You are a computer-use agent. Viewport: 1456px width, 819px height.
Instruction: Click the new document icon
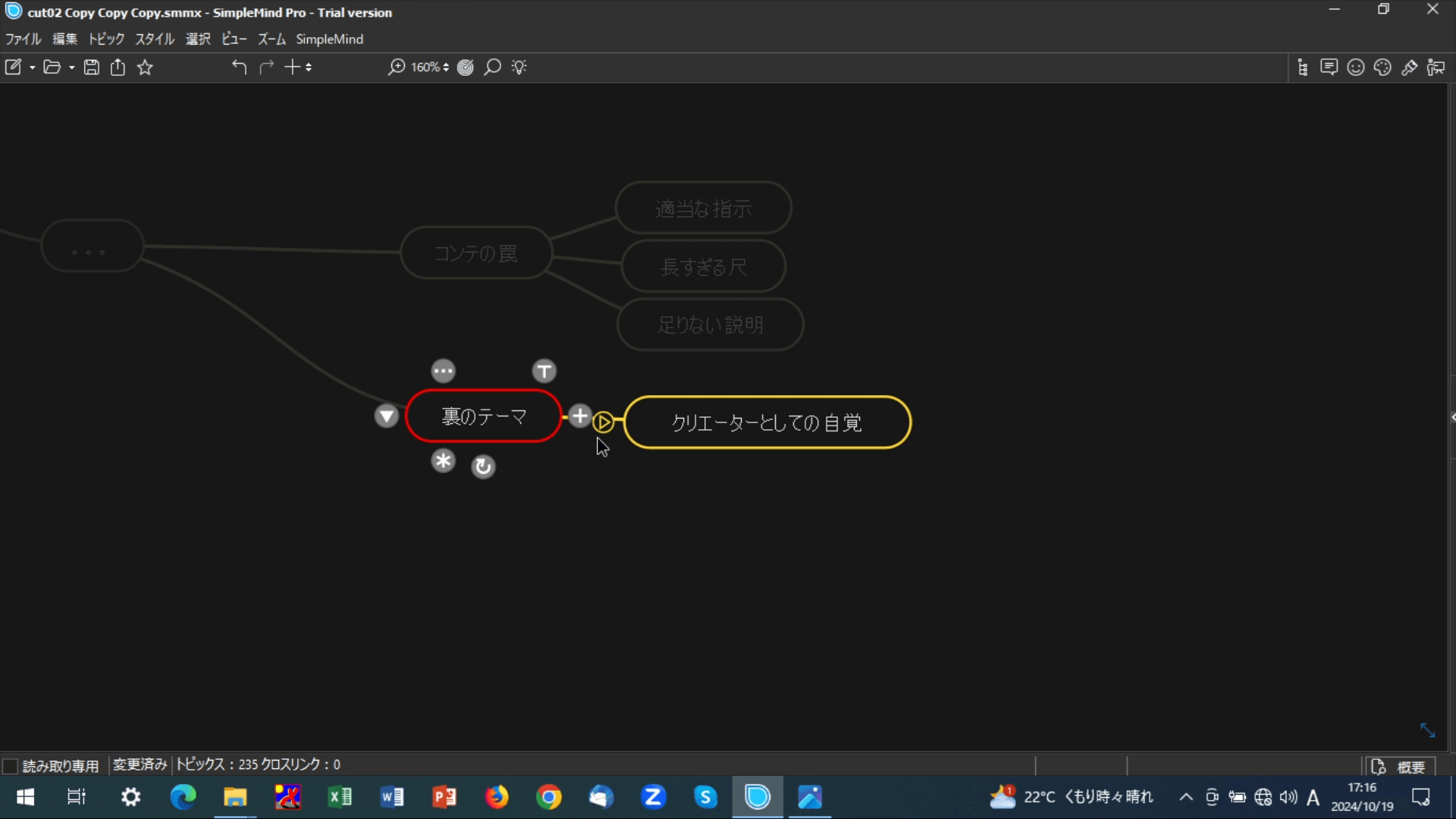pos(14,67)
